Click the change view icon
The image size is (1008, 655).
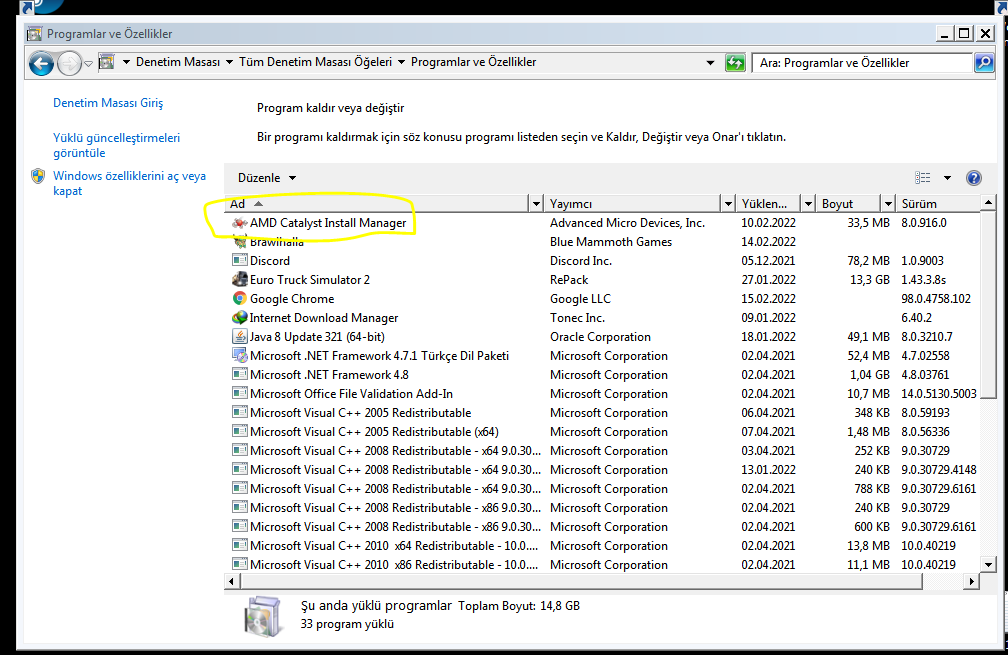pos(922,178)
